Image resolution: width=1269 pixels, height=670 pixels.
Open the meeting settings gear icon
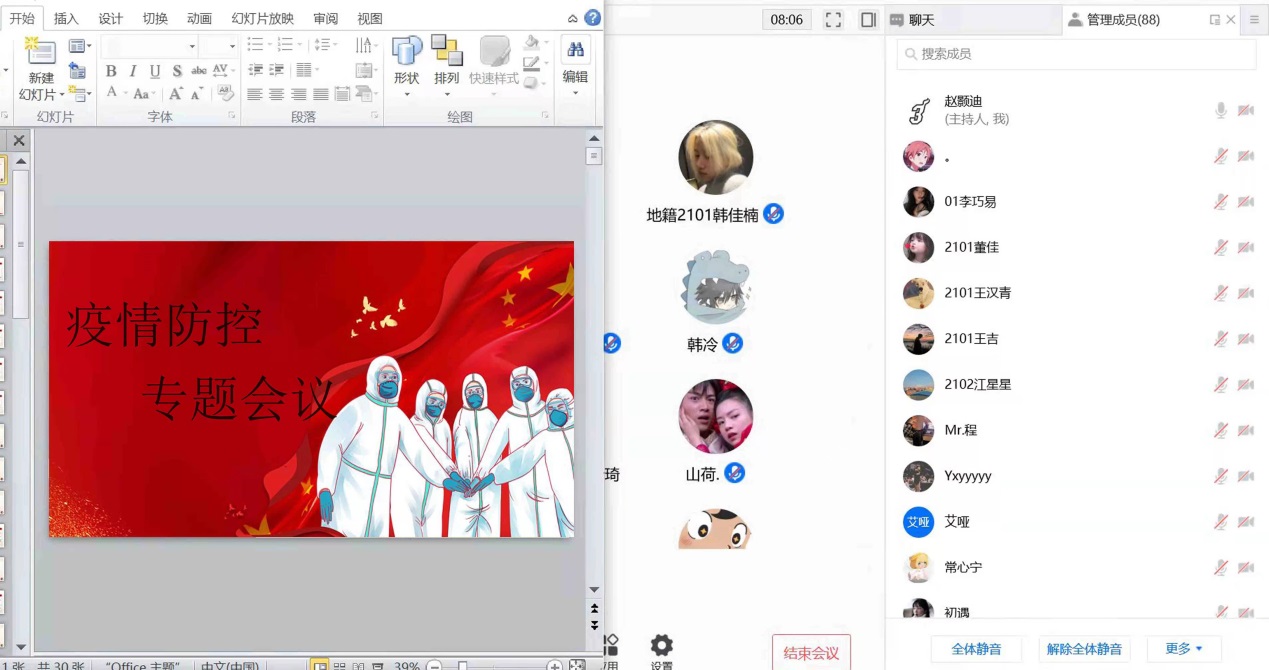pos(662,646)
